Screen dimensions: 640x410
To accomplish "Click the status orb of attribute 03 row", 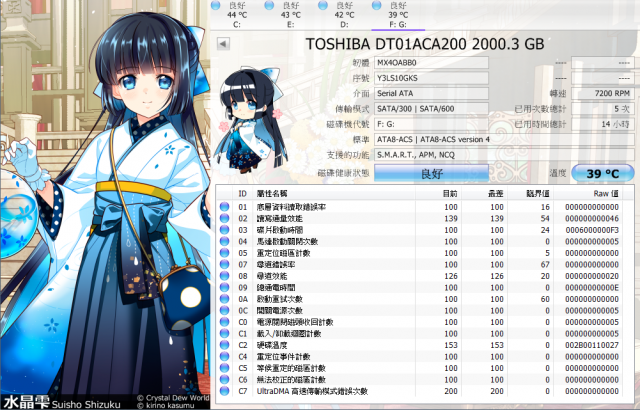I will pyautogui.click(x=224, y=230).
